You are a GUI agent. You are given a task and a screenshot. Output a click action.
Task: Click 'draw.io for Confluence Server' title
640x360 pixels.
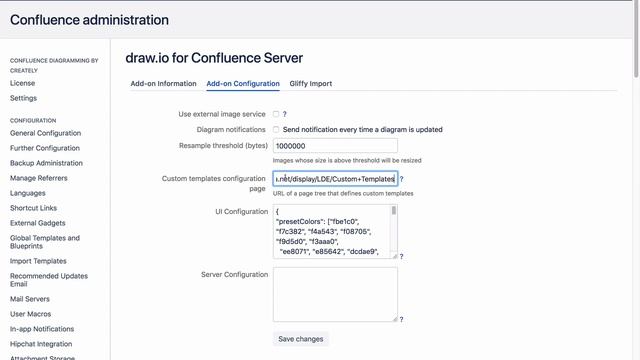(x=214, y=58)
